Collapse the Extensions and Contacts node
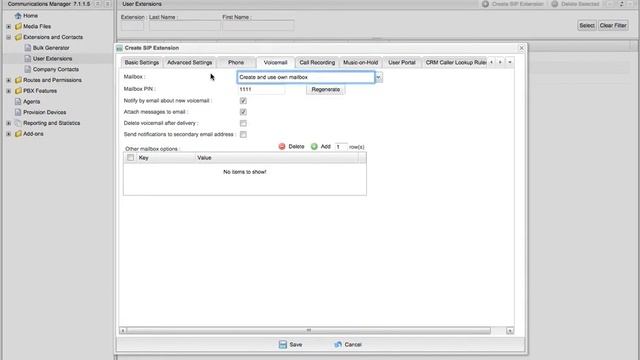The height and width of the screenshot is (360, 640). (x=9, y=37)
